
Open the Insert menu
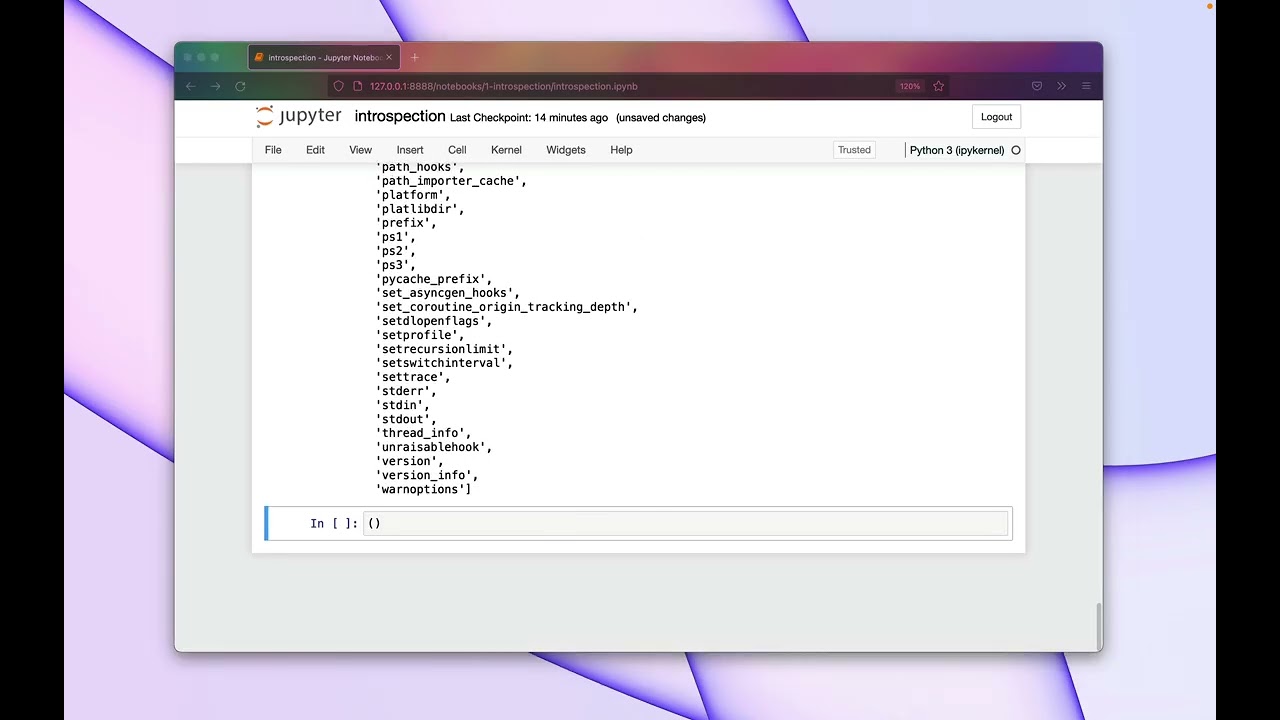[410, 150]
